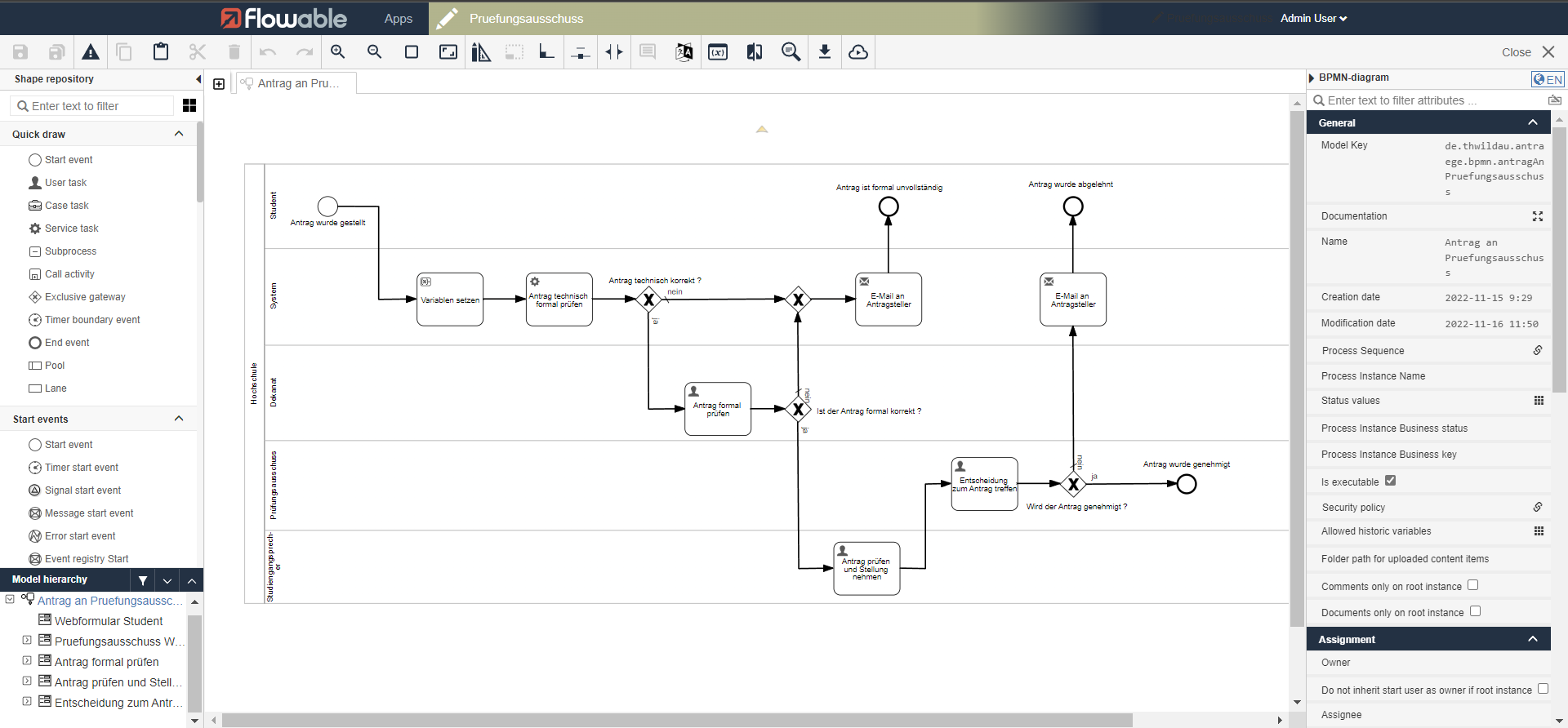This screenshot has height=728, width=1568.
Task: Toggle shape repository grid view icon
Action: [x=189, y=105]
